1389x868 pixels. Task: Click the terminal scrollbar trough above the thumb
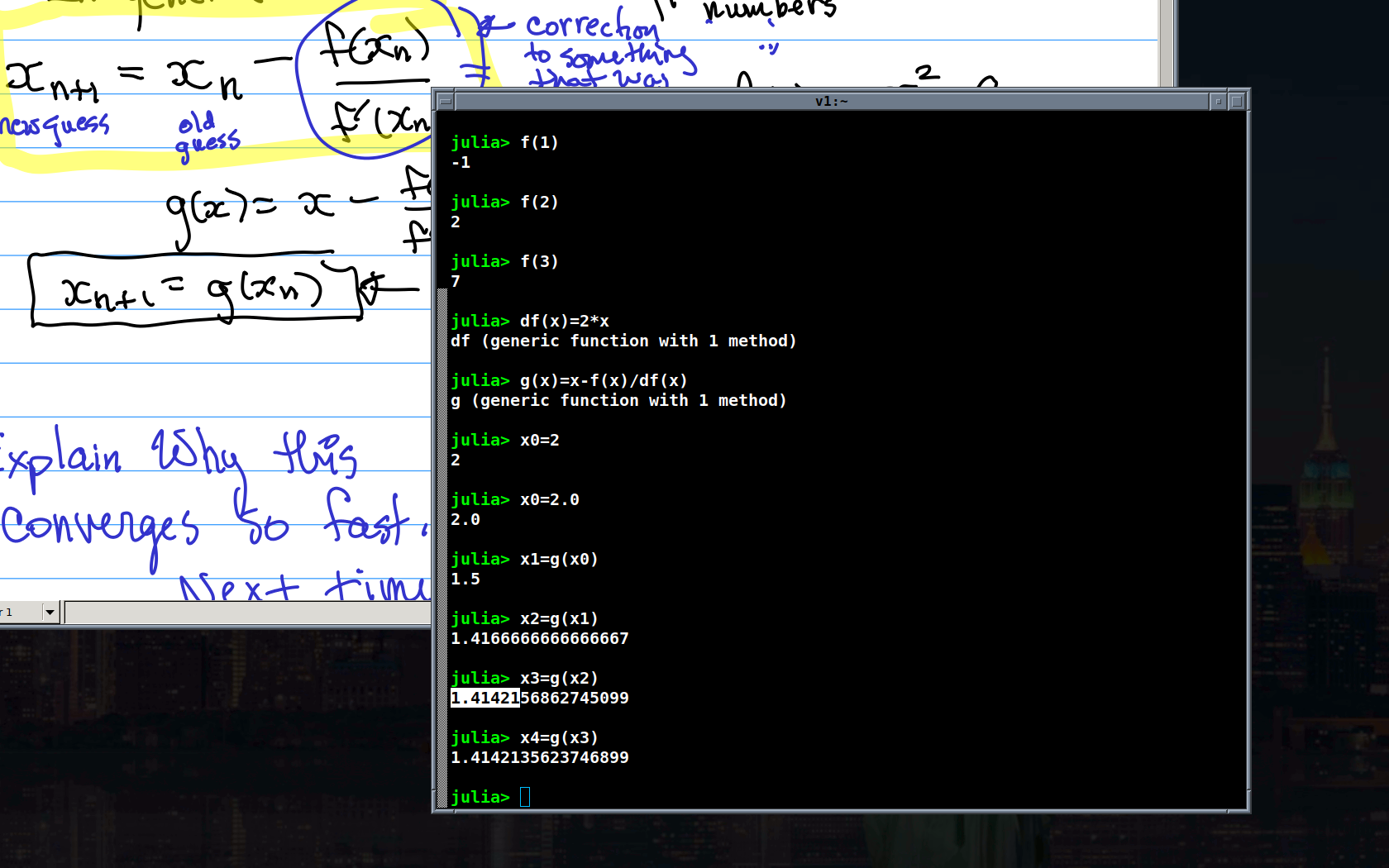click(x=442, y=198)
